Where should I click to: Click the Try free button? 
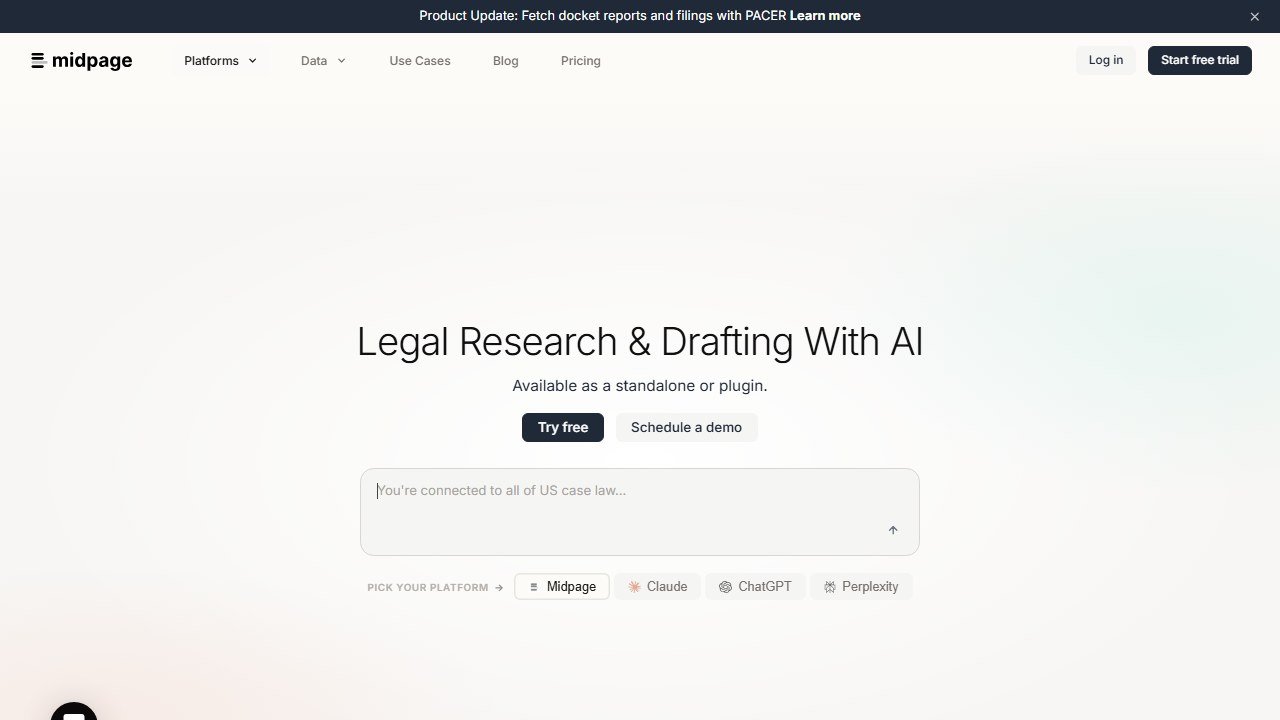(563, 427)
